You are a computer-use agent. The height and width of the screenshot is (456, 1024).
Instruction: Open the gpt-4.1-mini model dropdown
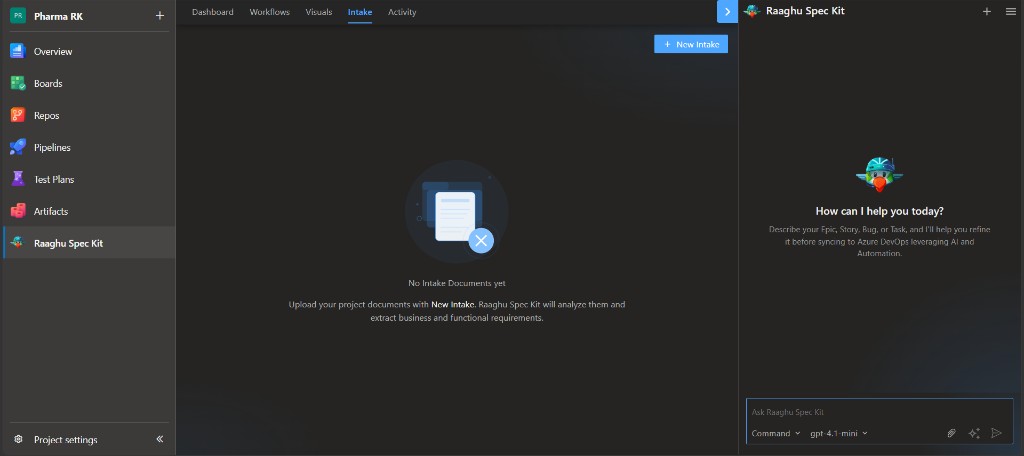pyautogui.click(x=839, y=433)
